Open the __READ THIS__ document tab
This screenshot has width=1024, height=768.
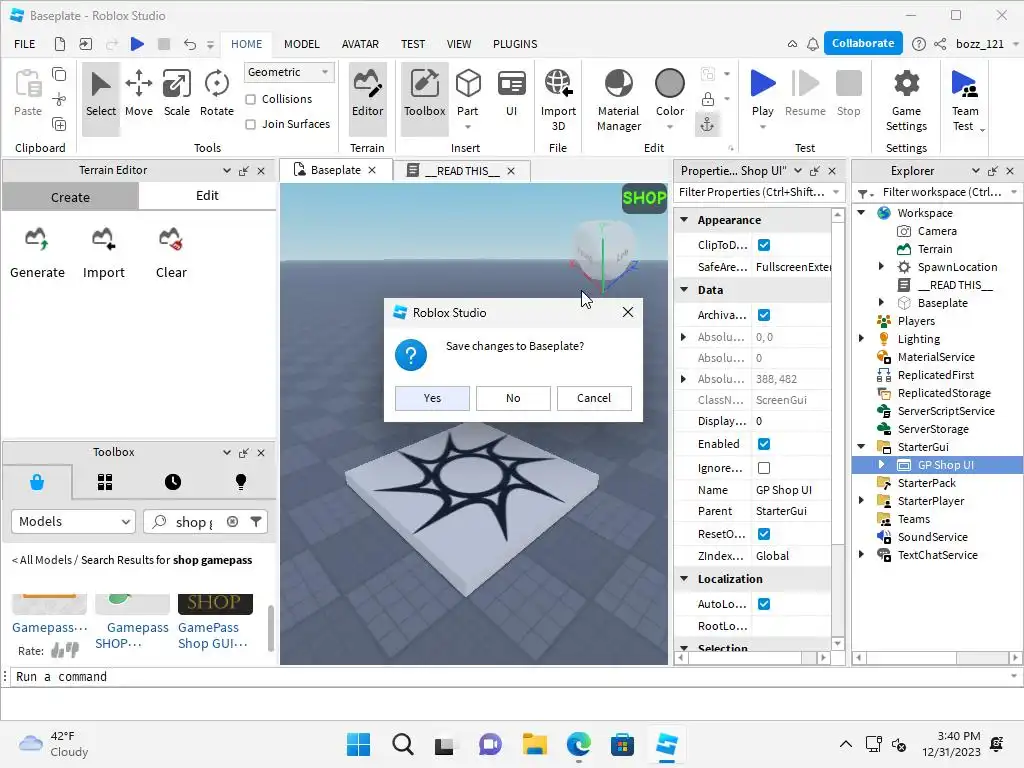462,170
